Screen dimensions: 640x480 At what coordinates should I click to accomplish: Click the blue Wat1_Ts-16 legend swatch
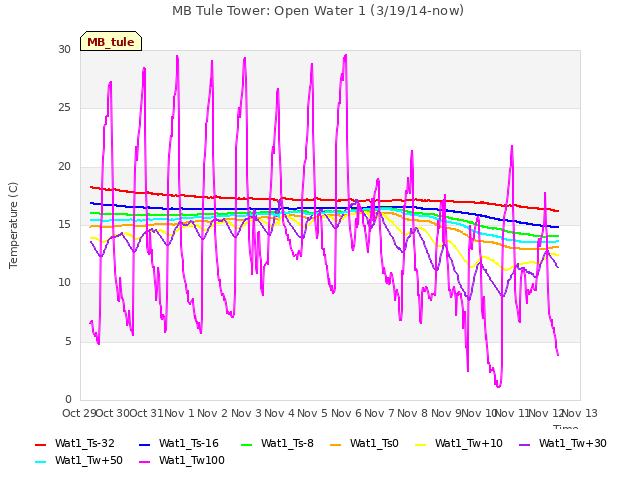(x=144, y=444)
